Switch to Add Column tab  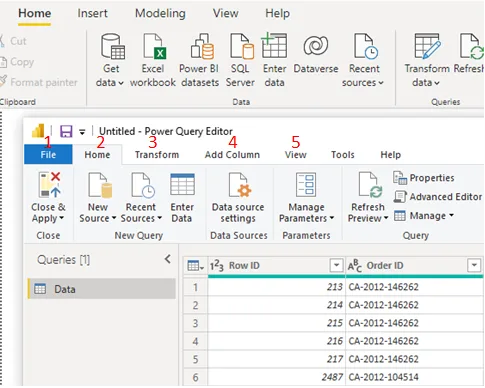click(232, 155)
